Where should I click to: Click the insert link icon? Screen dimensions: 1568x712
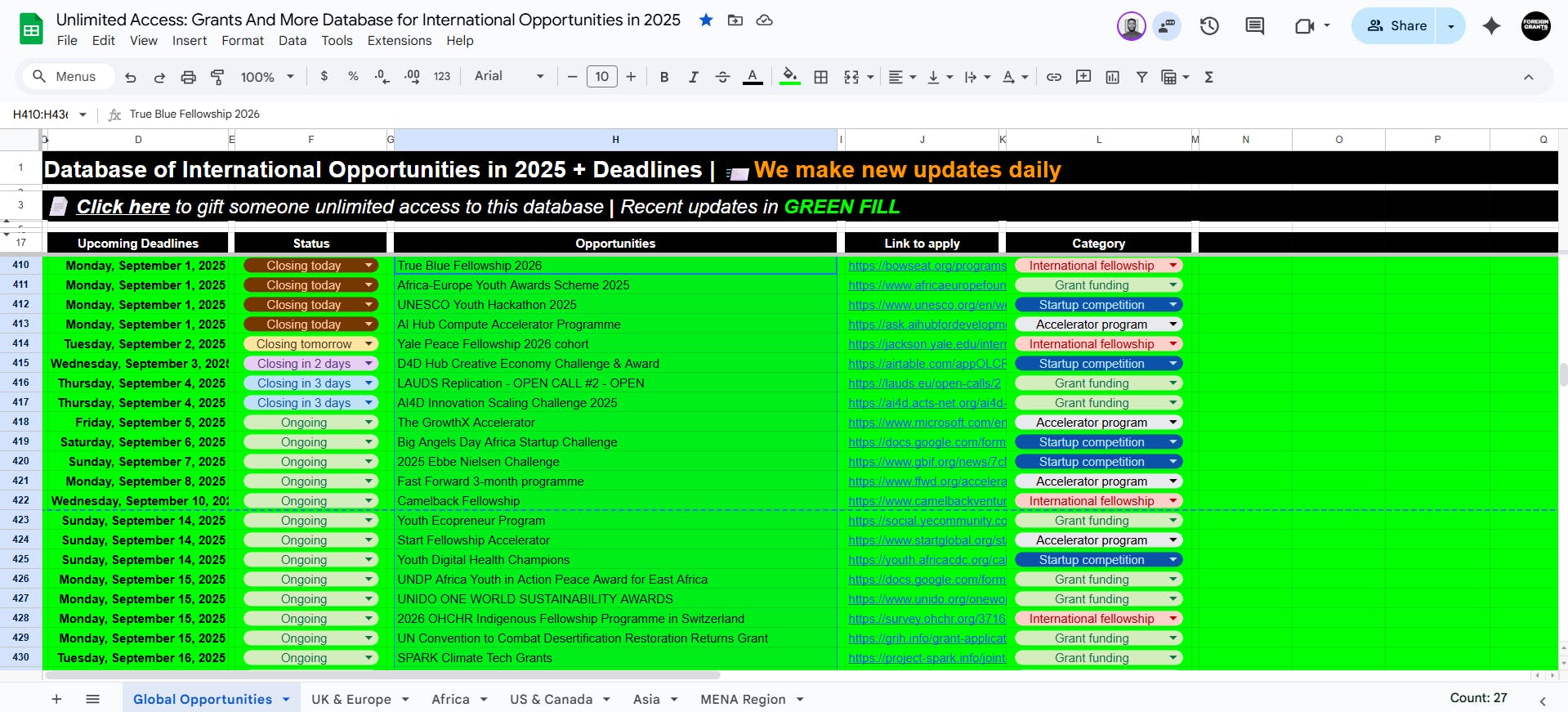(x=1054, y=77)
